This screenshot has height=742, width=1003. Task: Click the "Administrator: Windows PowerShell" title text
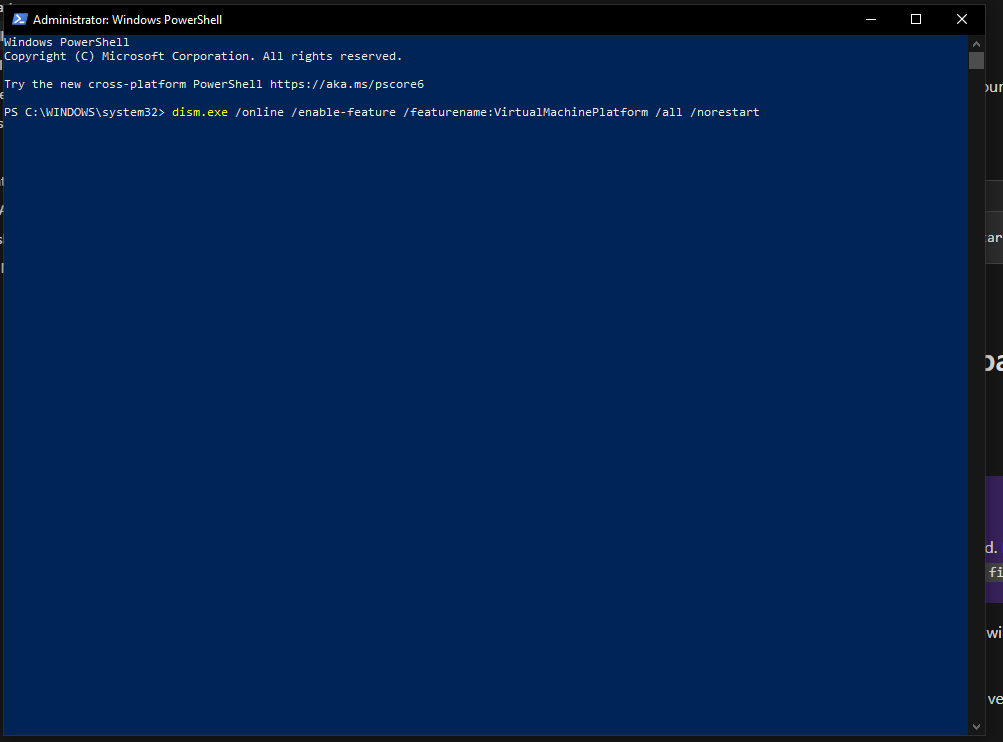(x=127, y=20)
